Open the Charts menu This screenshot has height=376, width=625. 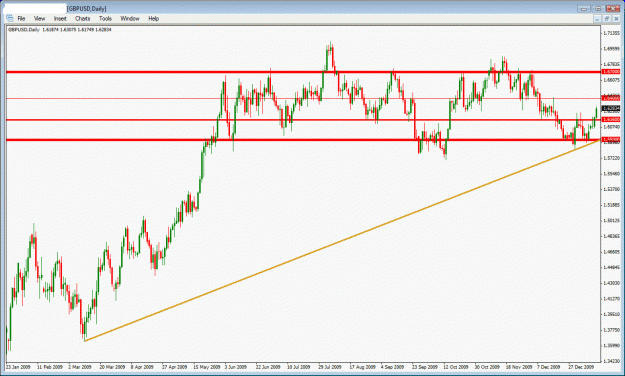pyautogui.click(x=83, y=18)
